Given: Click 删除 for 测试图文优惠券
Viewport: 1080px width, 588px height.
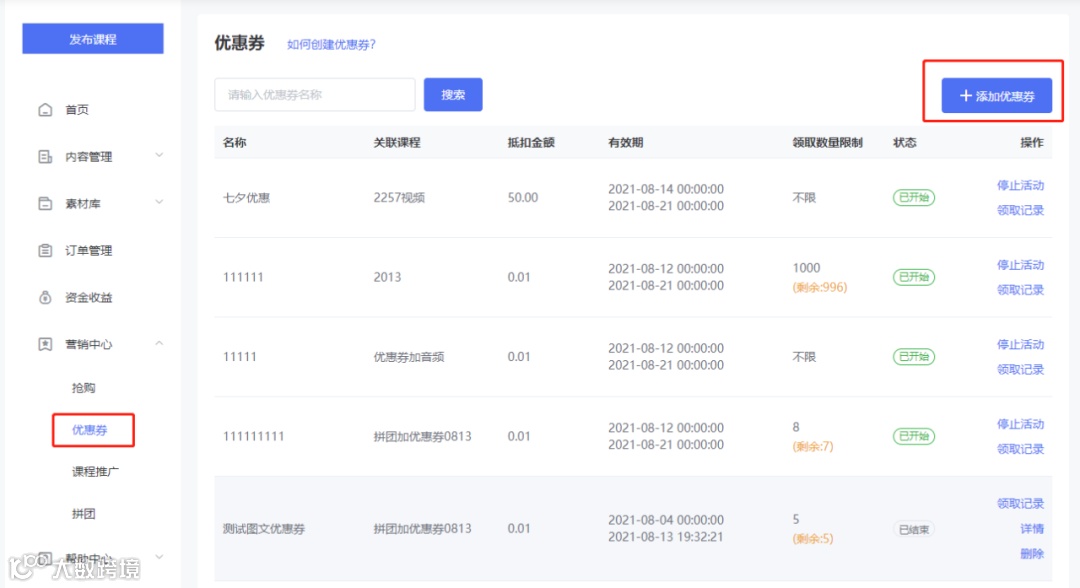Looking at the screenshot, I should [x=1032, y=554].
